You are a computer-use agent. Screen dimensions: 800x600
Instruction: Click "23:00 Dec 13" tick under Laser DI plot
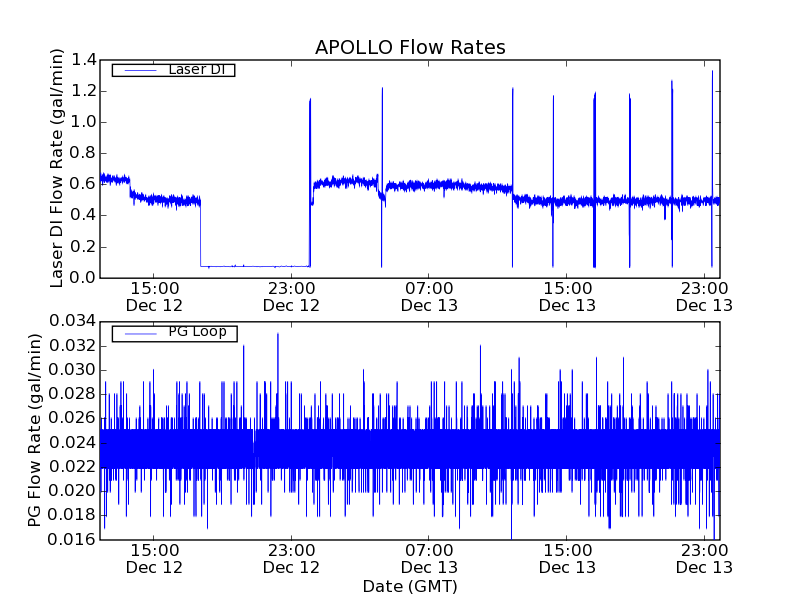pyautogui.click(x=704, y=297)
